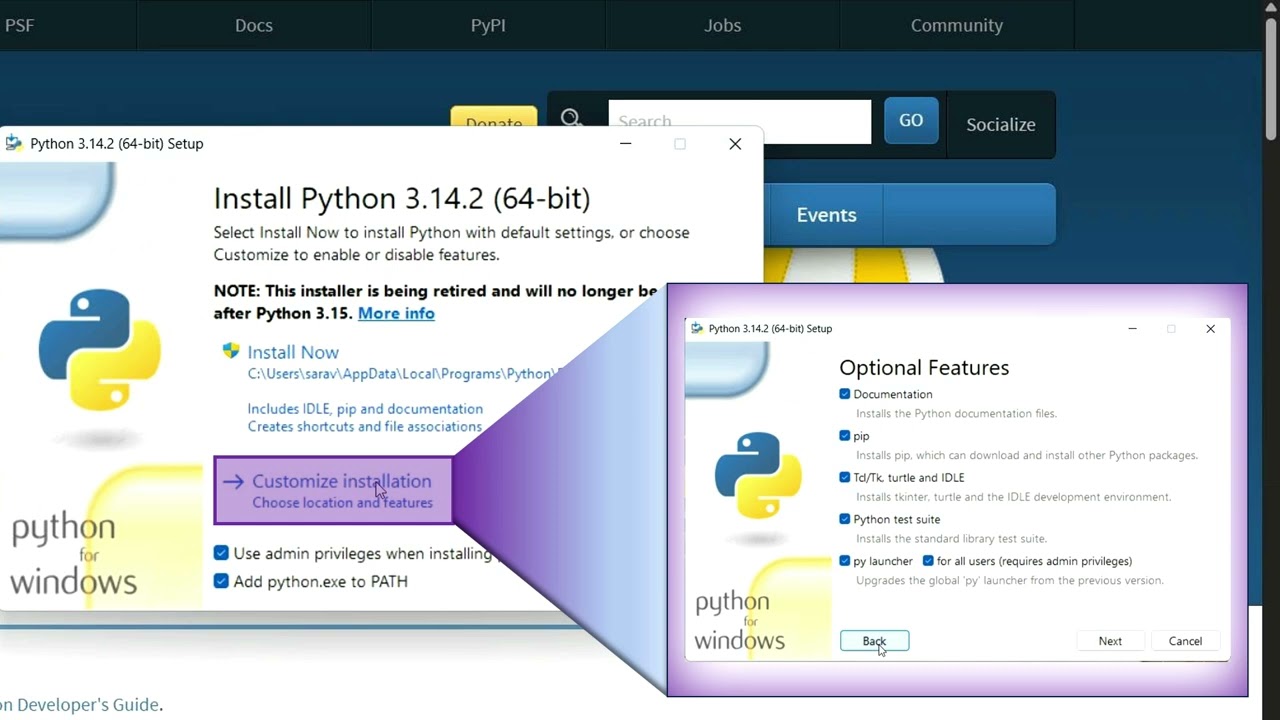Click the python.org Search input field
1280x720 pixels.
[x=740, y=121]
